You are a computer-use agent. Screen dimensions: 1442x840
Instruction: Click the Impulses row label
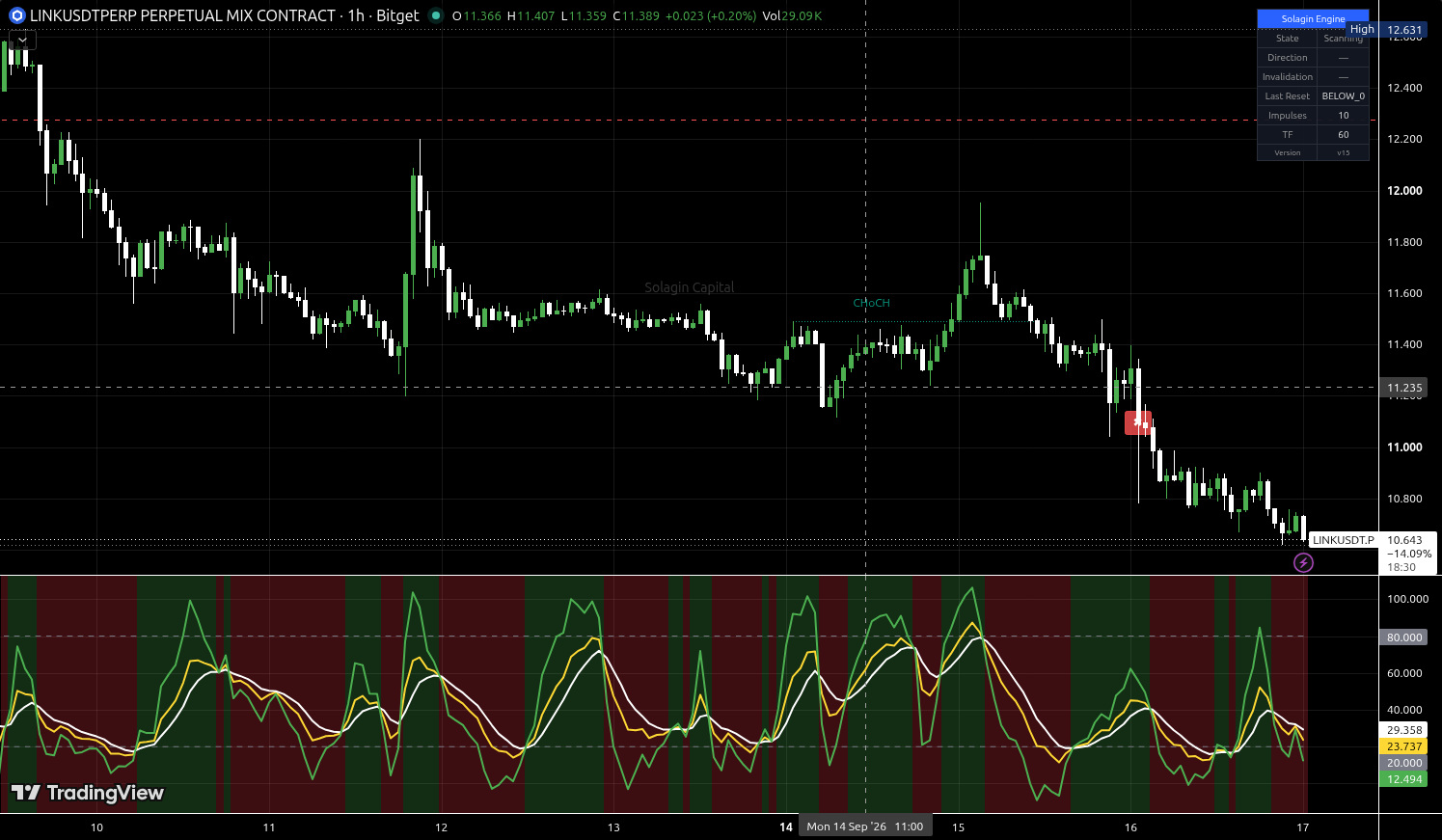[x=1288, y=116]
